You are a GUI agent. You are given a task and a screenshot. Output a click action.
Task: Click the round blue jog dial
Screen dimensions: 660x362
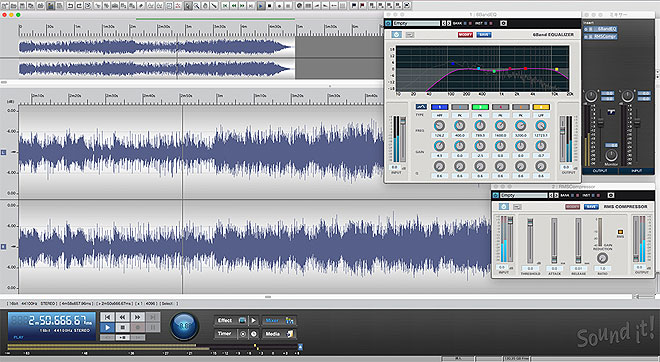184,326
